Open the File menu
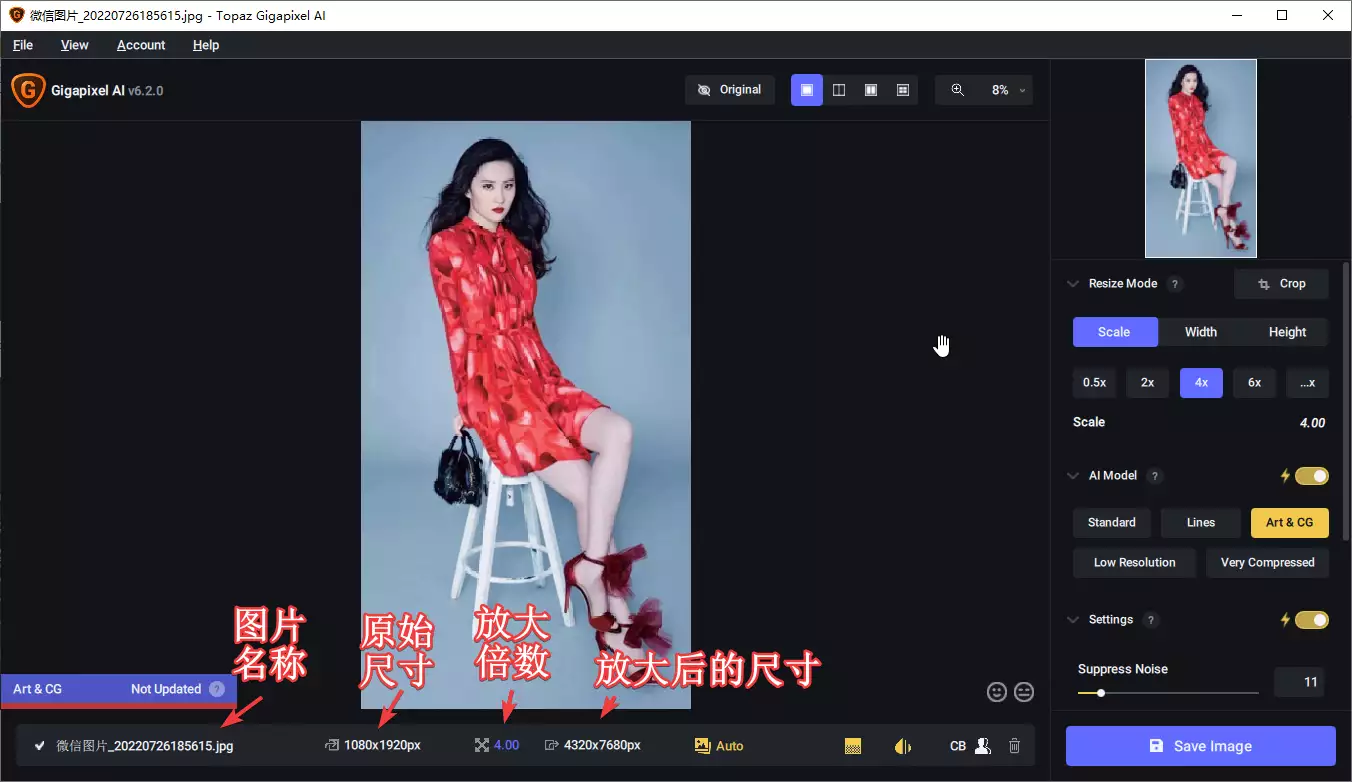 23,45
